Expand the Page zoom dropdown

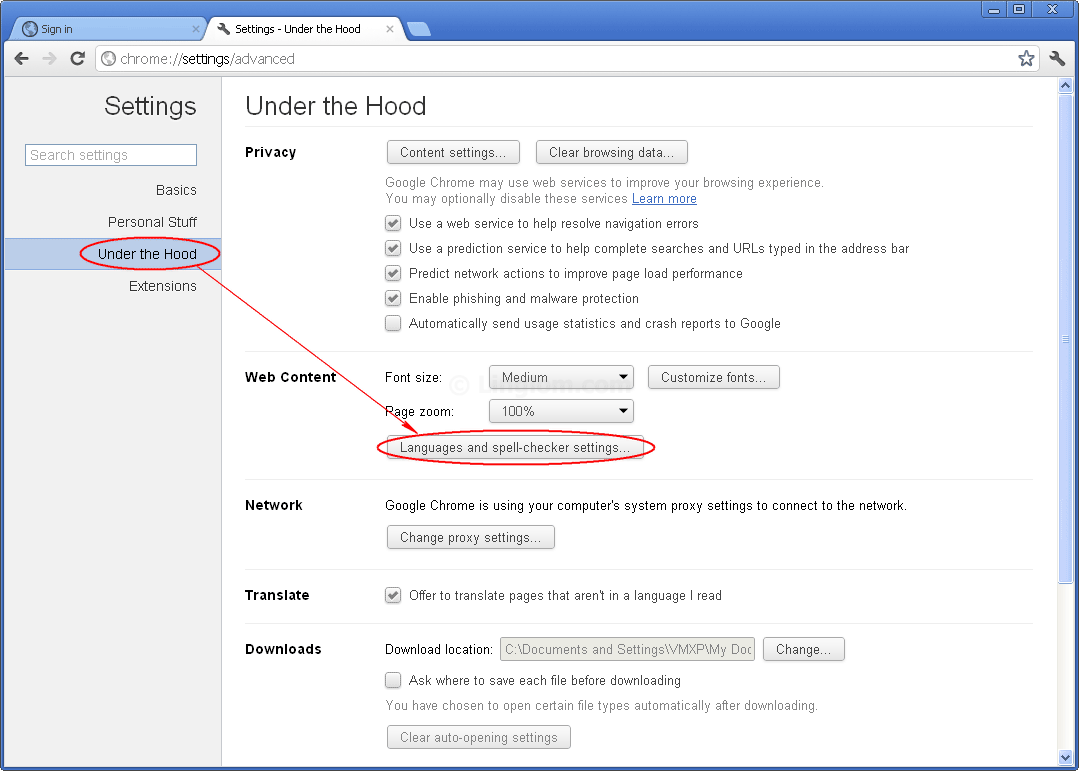(561, 411)
